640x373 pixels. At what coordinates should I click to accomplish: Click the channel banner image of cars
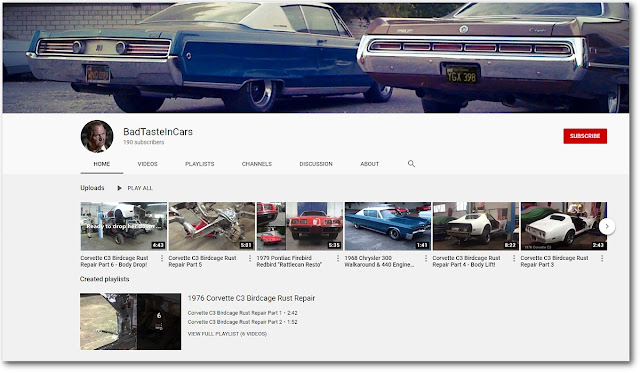click(x=316, y=58)
